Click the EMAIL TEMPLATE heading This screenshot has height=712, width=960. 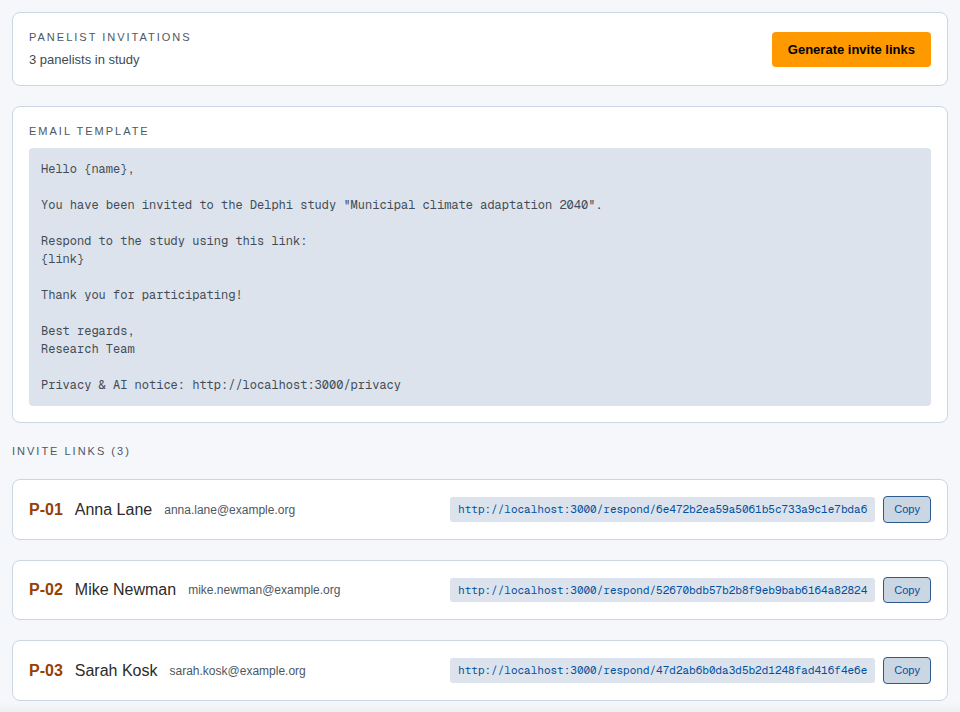tap(89, 131)
